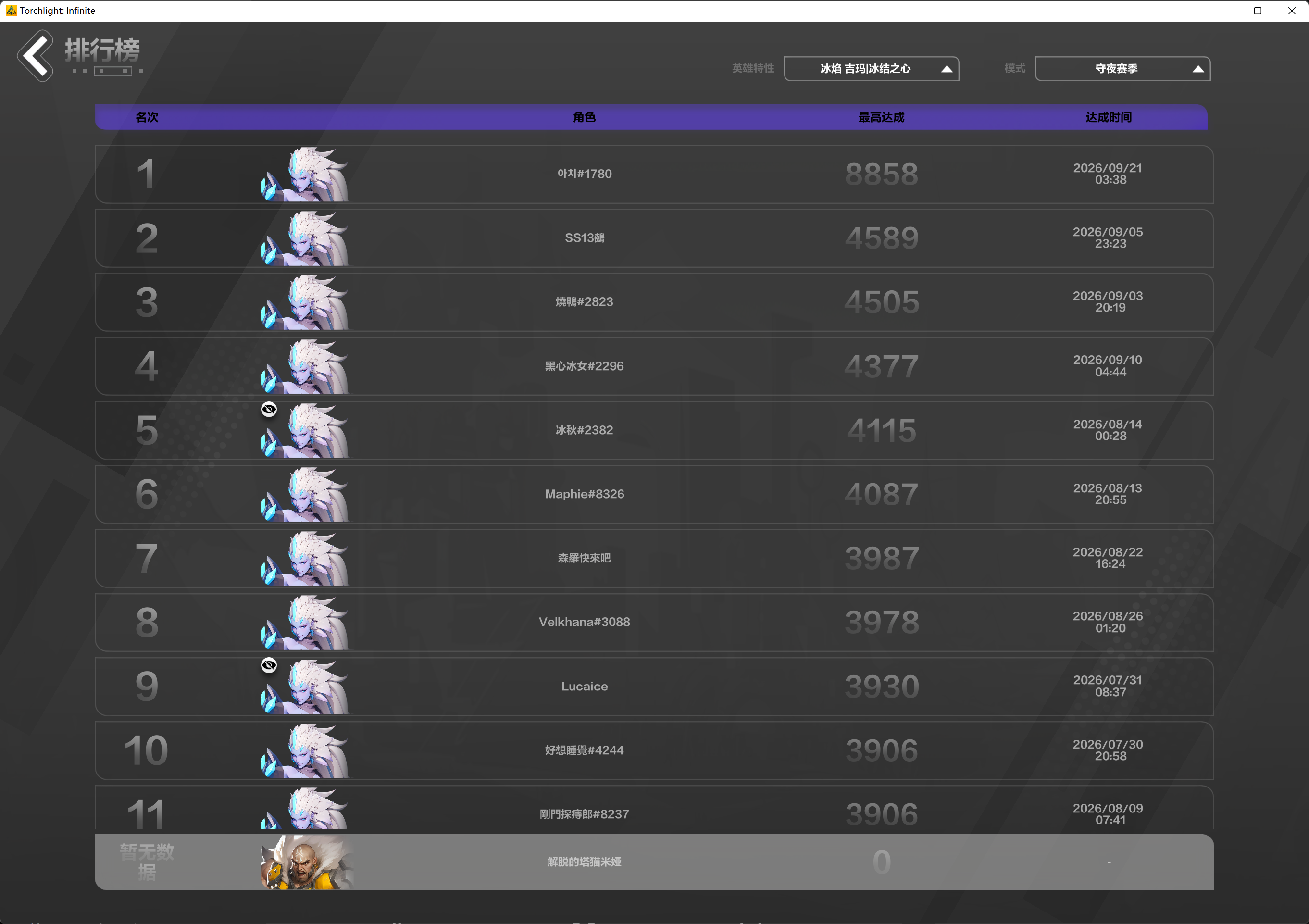
Task: Click the date 2026/08/22 16:24
Action: [x=1109, y=558]
